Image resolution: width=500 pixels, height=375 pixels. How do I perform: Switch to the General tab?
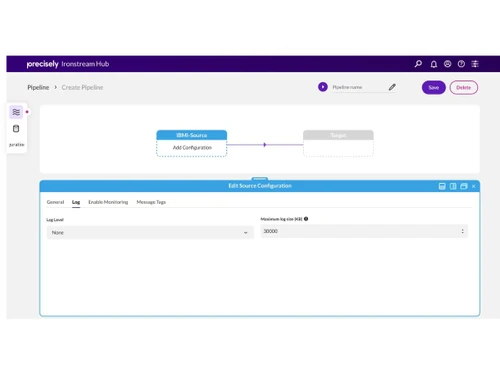[55, 202]
